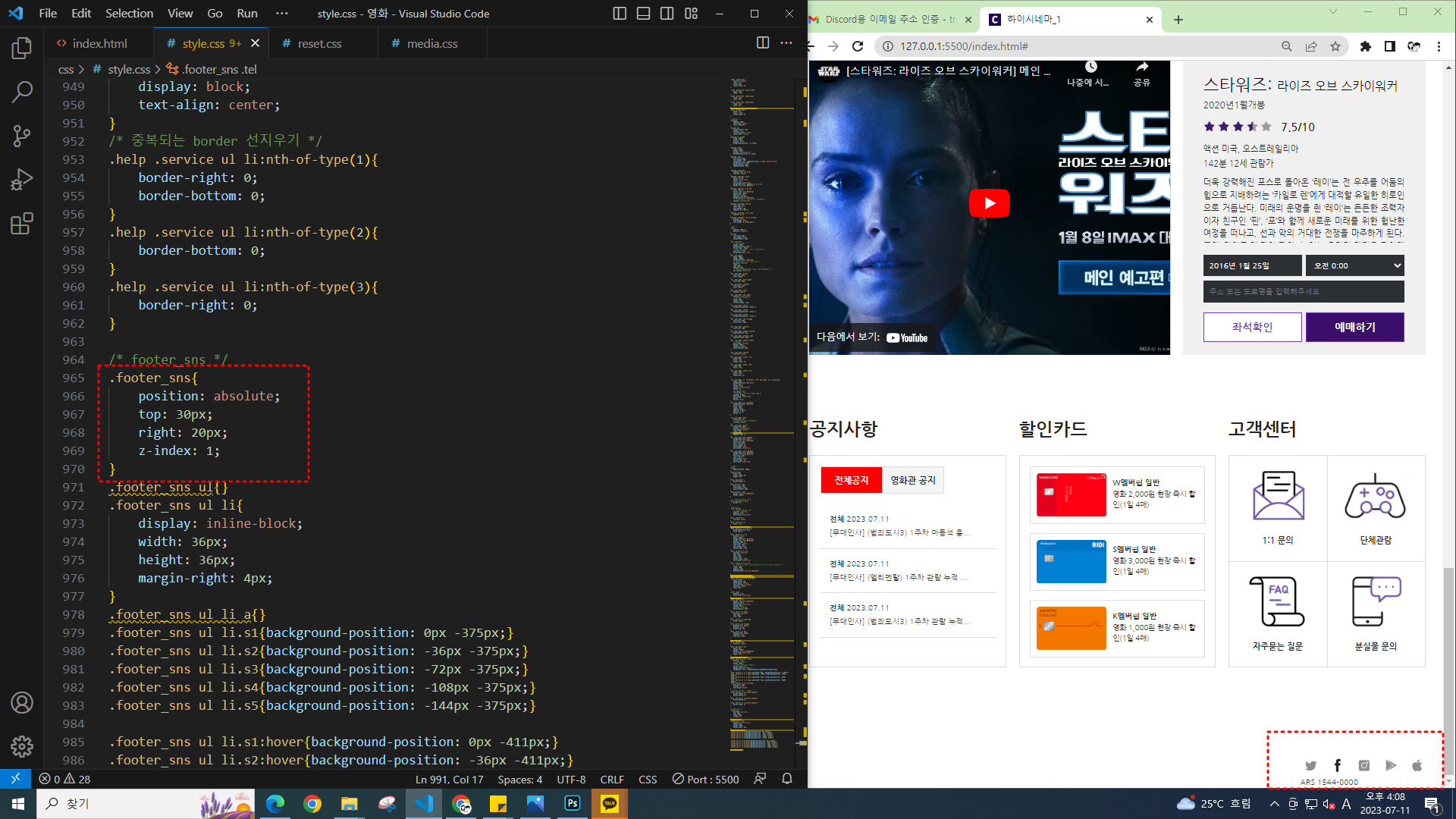Play the Star Wars YouTube trailer

(989, 203)
